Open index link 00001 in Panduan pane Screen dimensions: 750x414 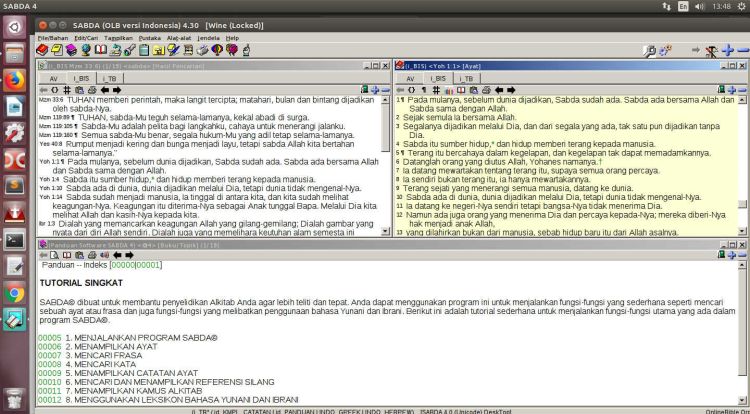click(x=148, y=265)
